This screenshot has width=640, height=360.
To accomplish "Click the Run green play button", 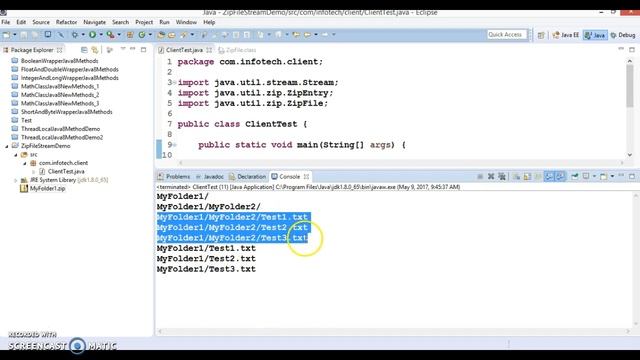I will 93,35.
